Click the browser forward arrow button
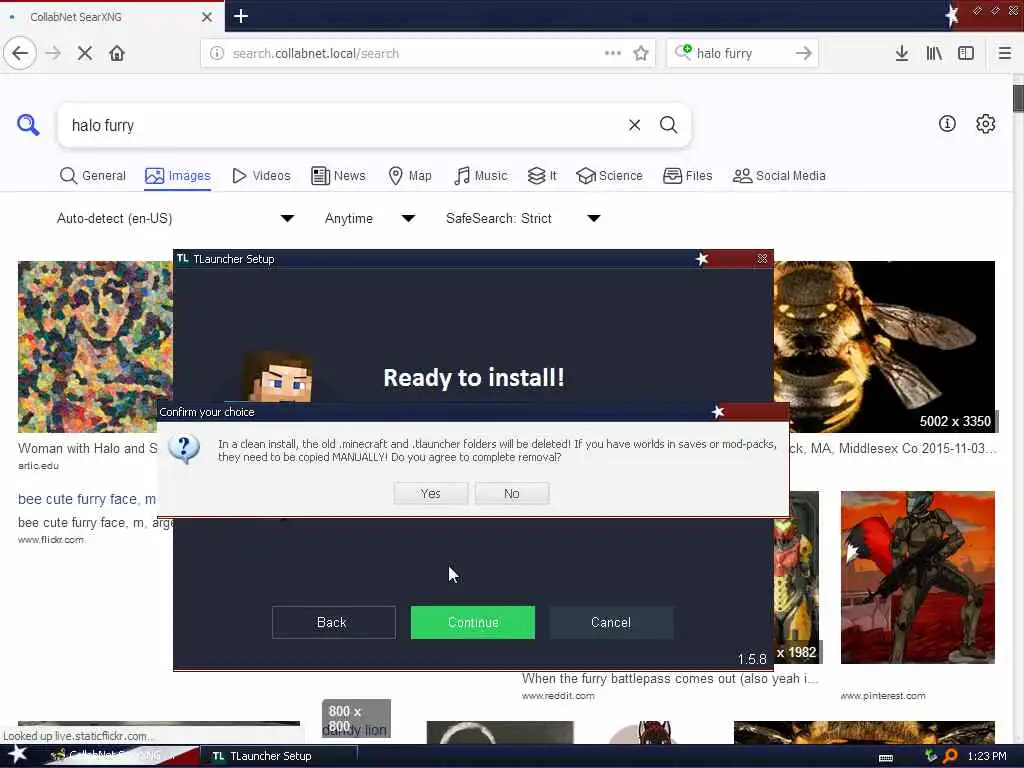 point(53,53)
